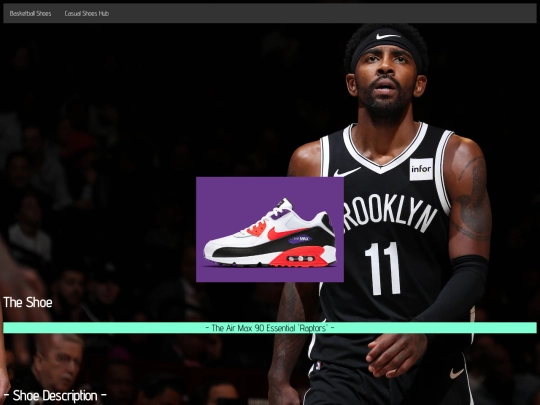Click 'The Air Max 90 Essential Raptors' banner
Viewport: 540px width, 405px height.
(x=270, y=328)
